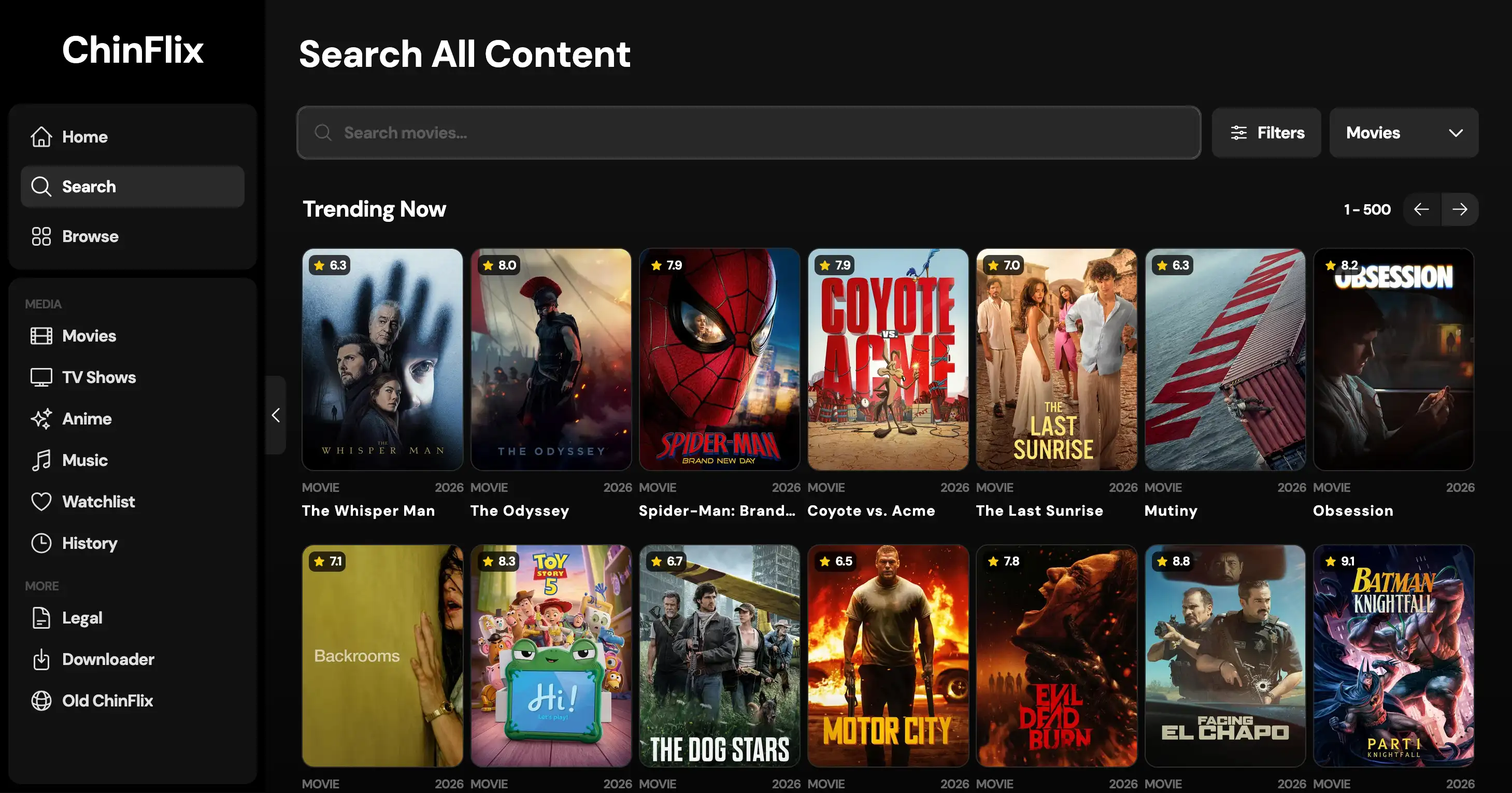Click the title text 'Obsession'
The image size is (1512, 793).
tap(1353, 511)
